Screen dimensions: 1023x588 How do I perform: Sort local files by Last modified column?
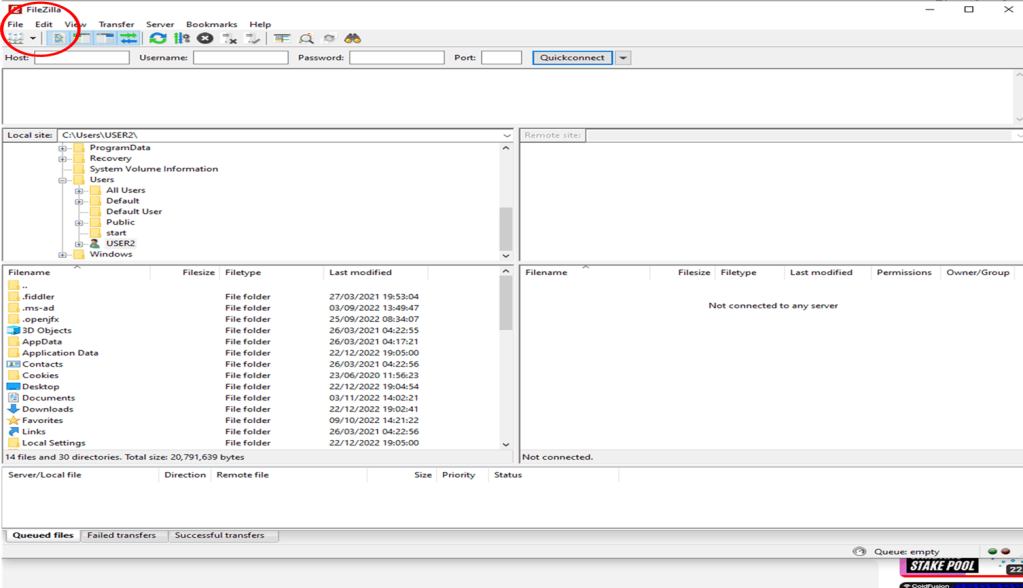pyautogui.click(x=360, y=272)
